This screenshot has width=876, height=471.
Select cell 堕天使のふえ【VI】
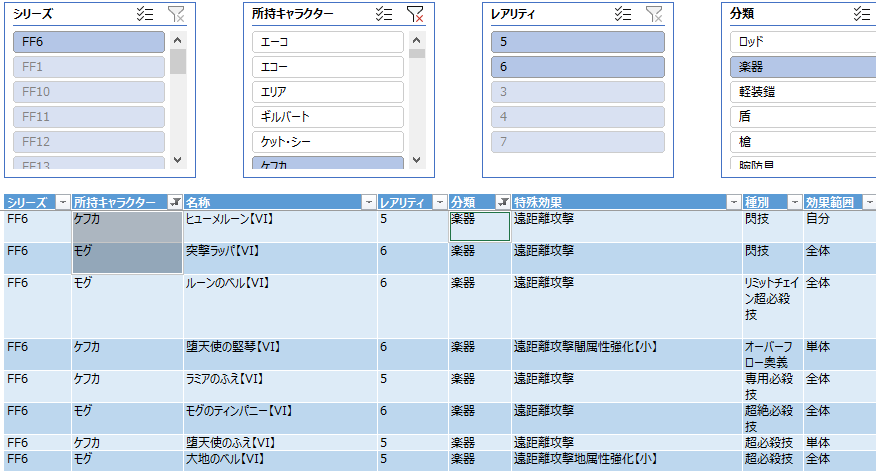[280, 443]
